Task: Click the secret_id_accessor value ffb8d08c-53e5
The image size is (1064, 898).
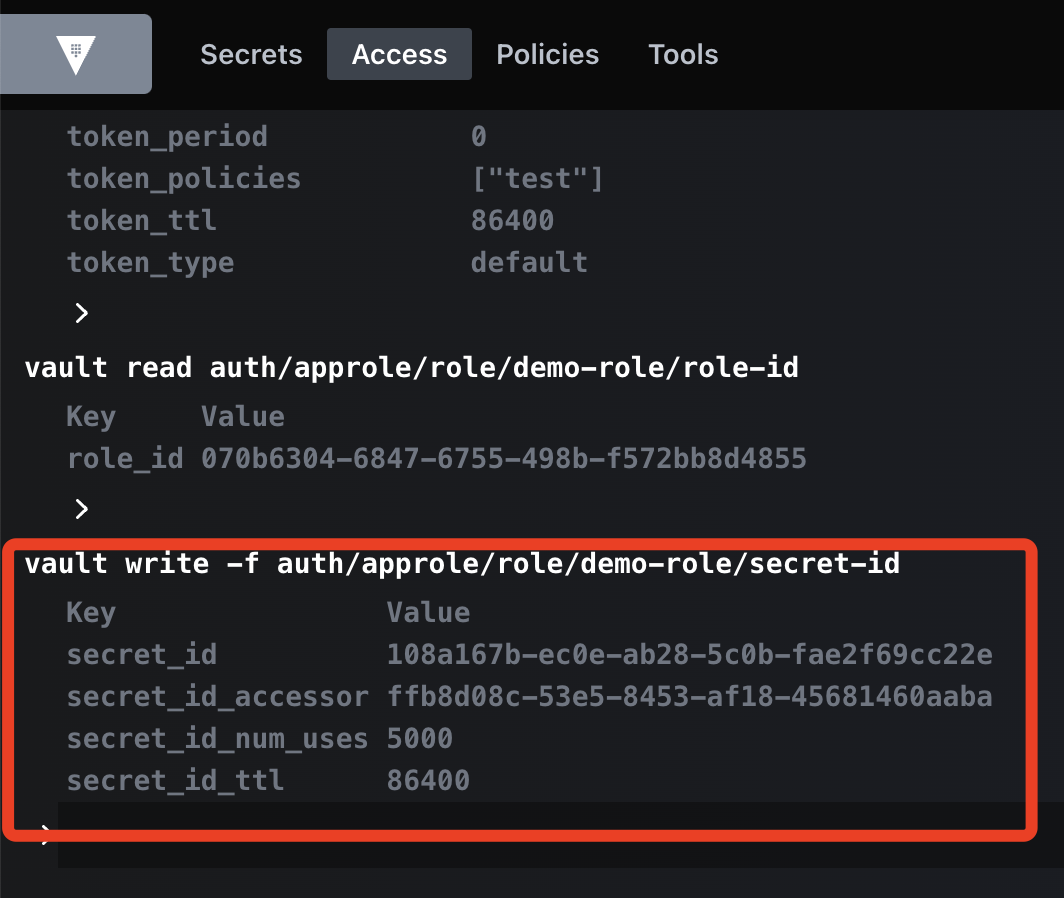Action: (x=689, y=696)
